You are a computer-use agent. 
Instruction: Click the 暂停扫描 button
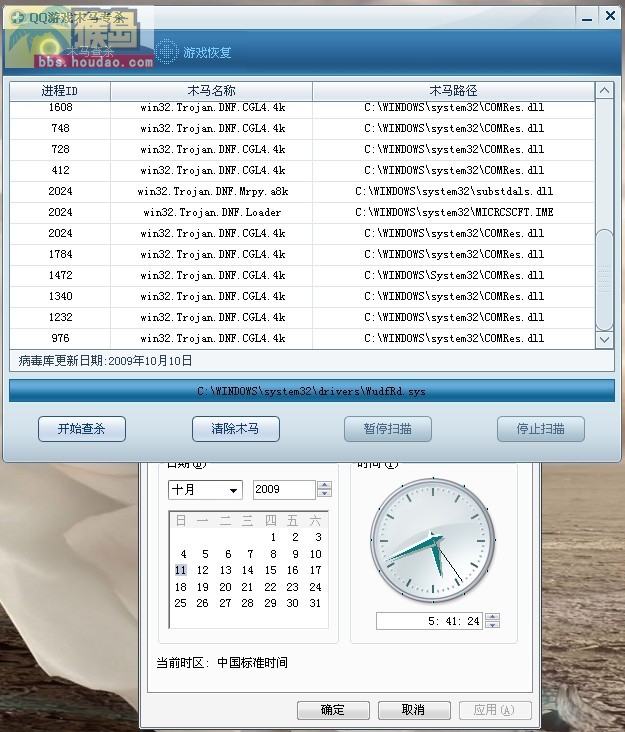[x=388, y=429]
